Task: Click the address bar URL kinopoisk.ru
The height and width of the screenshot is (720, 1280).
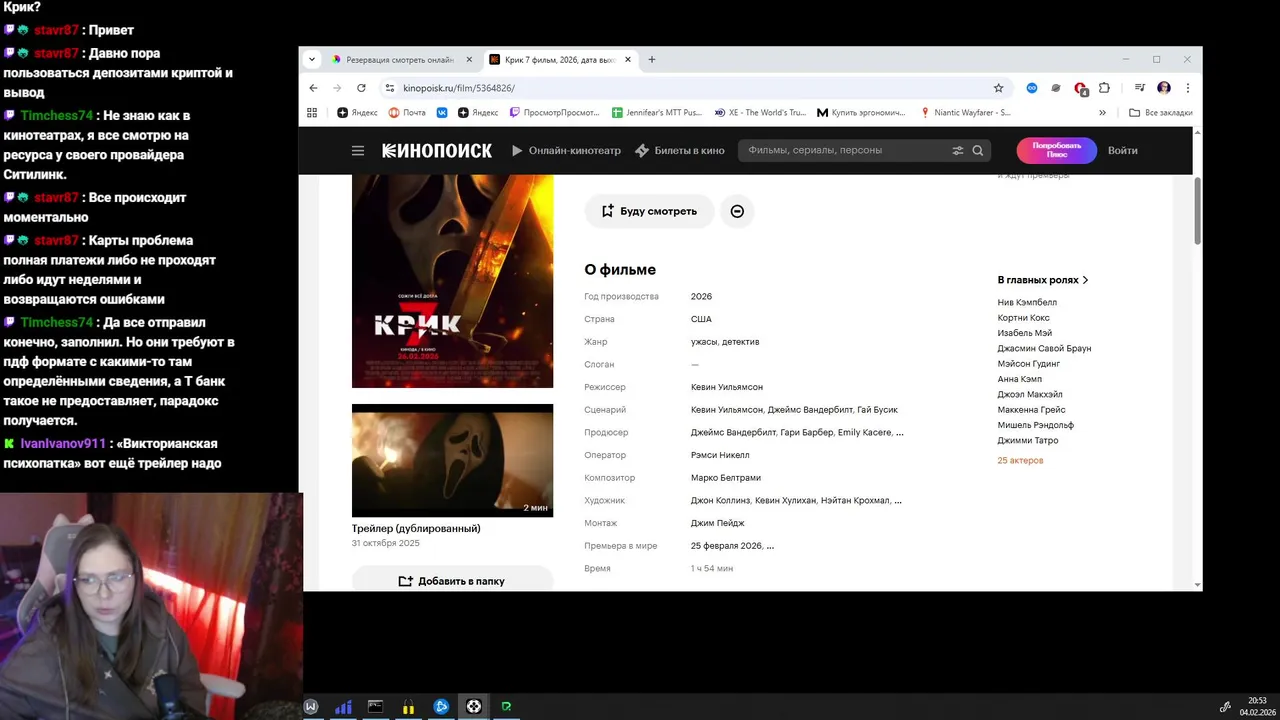Action: point(459,88)
